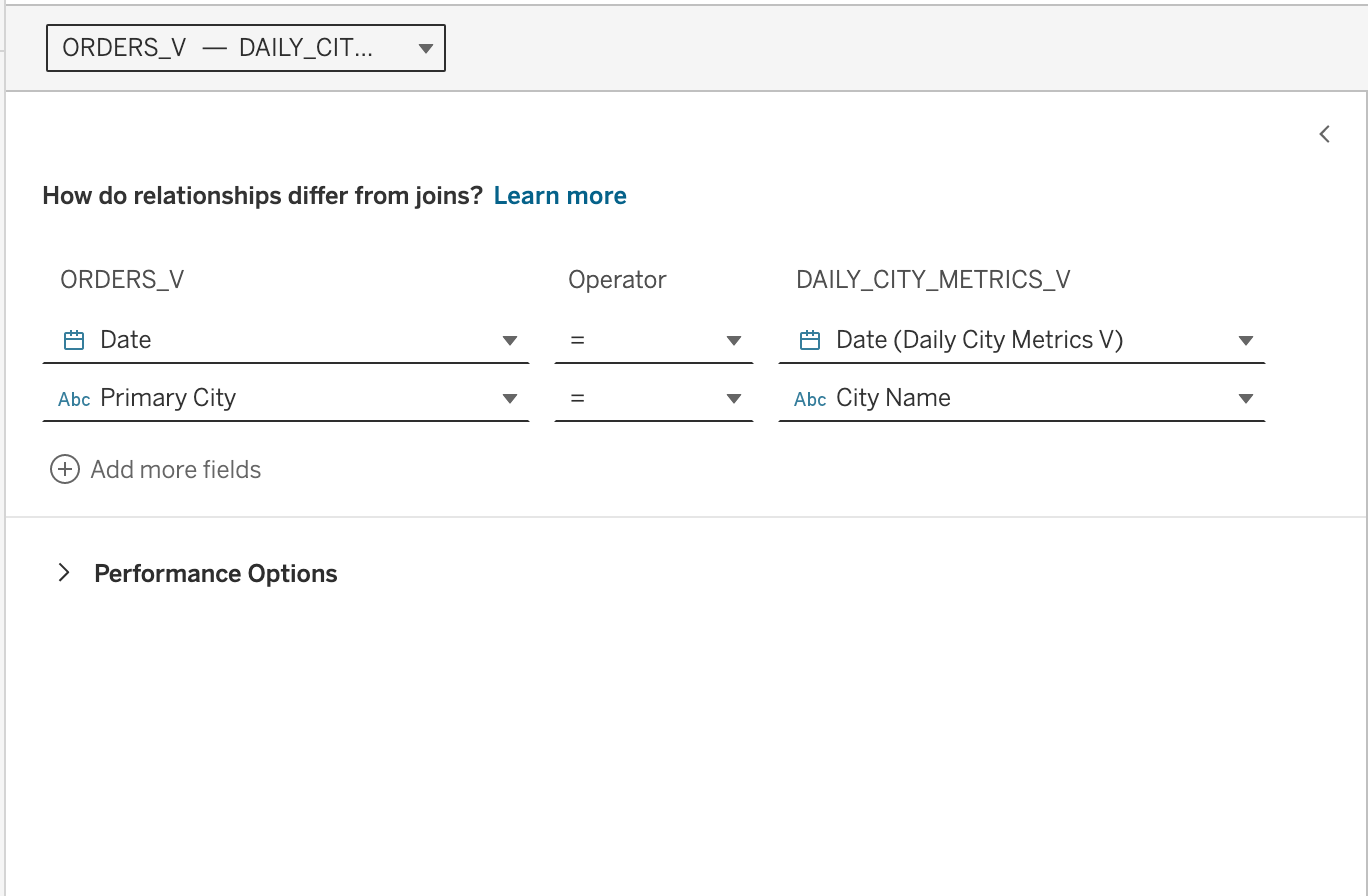Viewport: 1368px width, 896px height.
Task: Click the 'How do relationships differ from joins?' text
Action: point(263,196)
